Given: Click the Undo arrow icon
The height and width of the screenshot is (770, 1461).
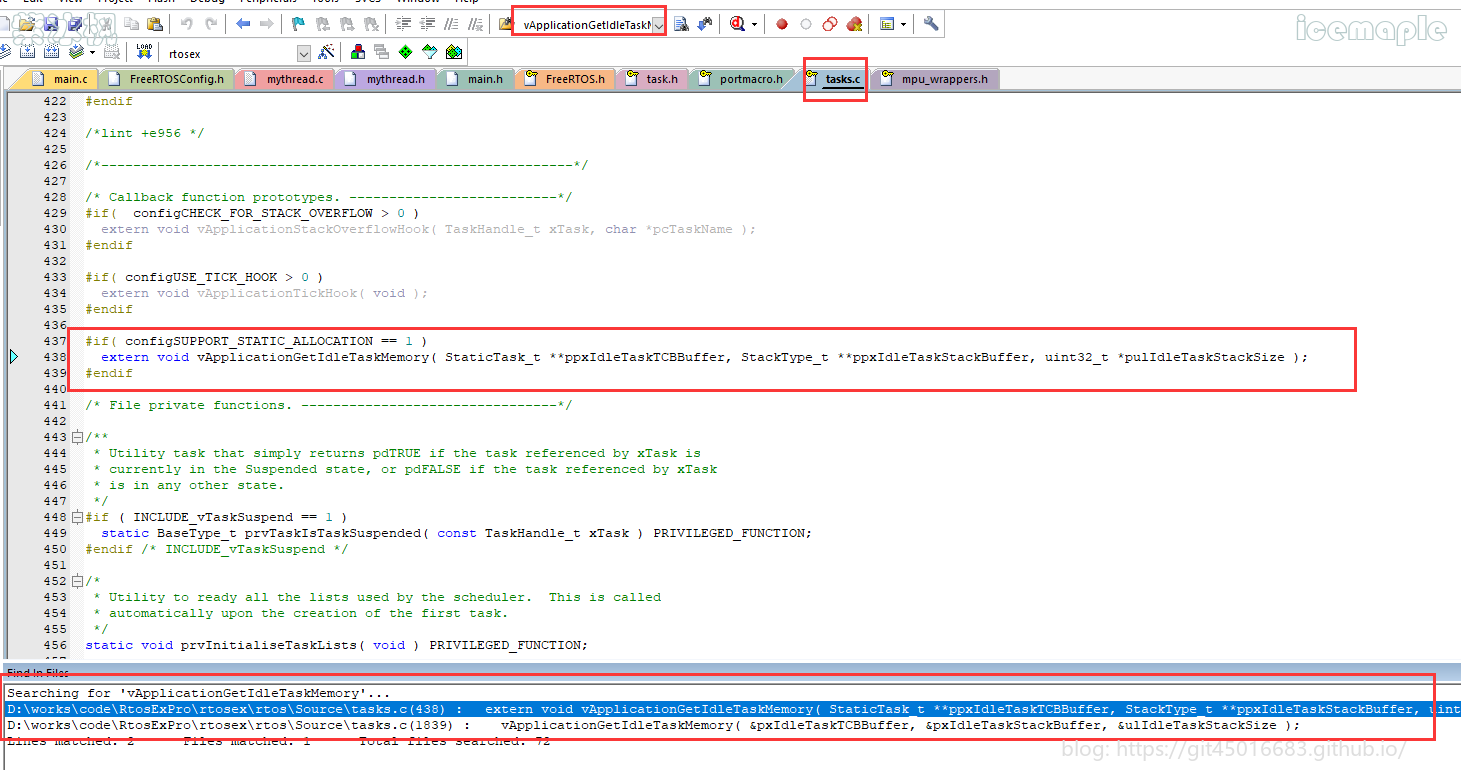Looking at the screenshot, I should click(x=187, y=23).
